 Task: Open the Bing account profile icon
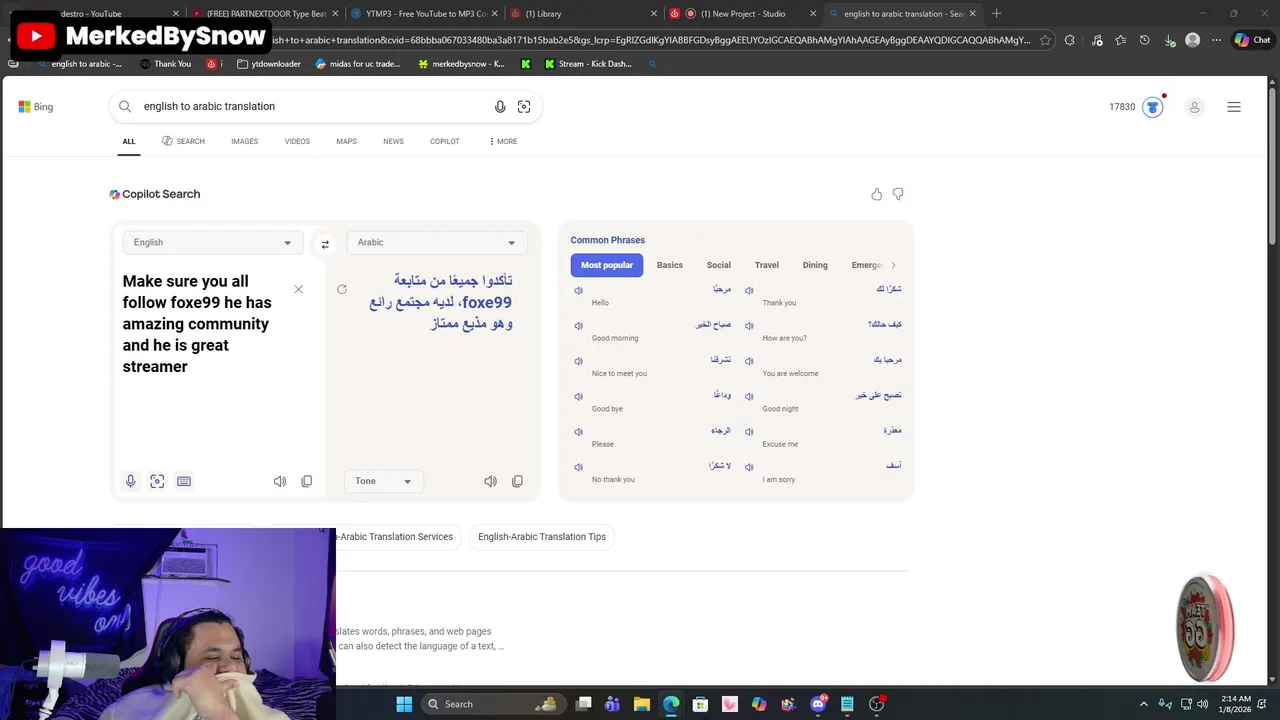point(1194,107)
